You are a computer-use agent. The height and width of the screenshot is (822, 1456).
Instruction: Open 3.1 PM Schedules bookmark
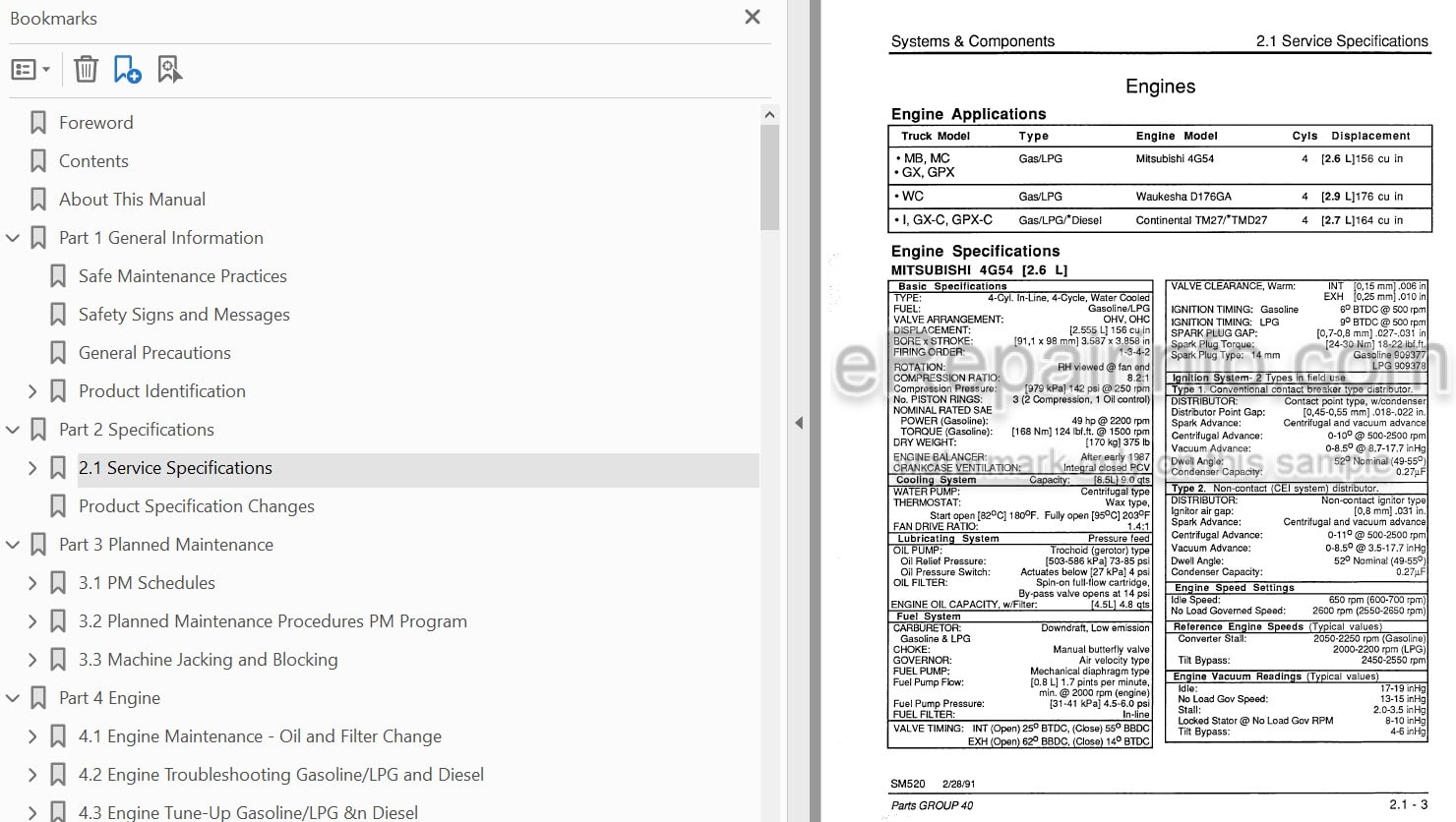[147, 583]
